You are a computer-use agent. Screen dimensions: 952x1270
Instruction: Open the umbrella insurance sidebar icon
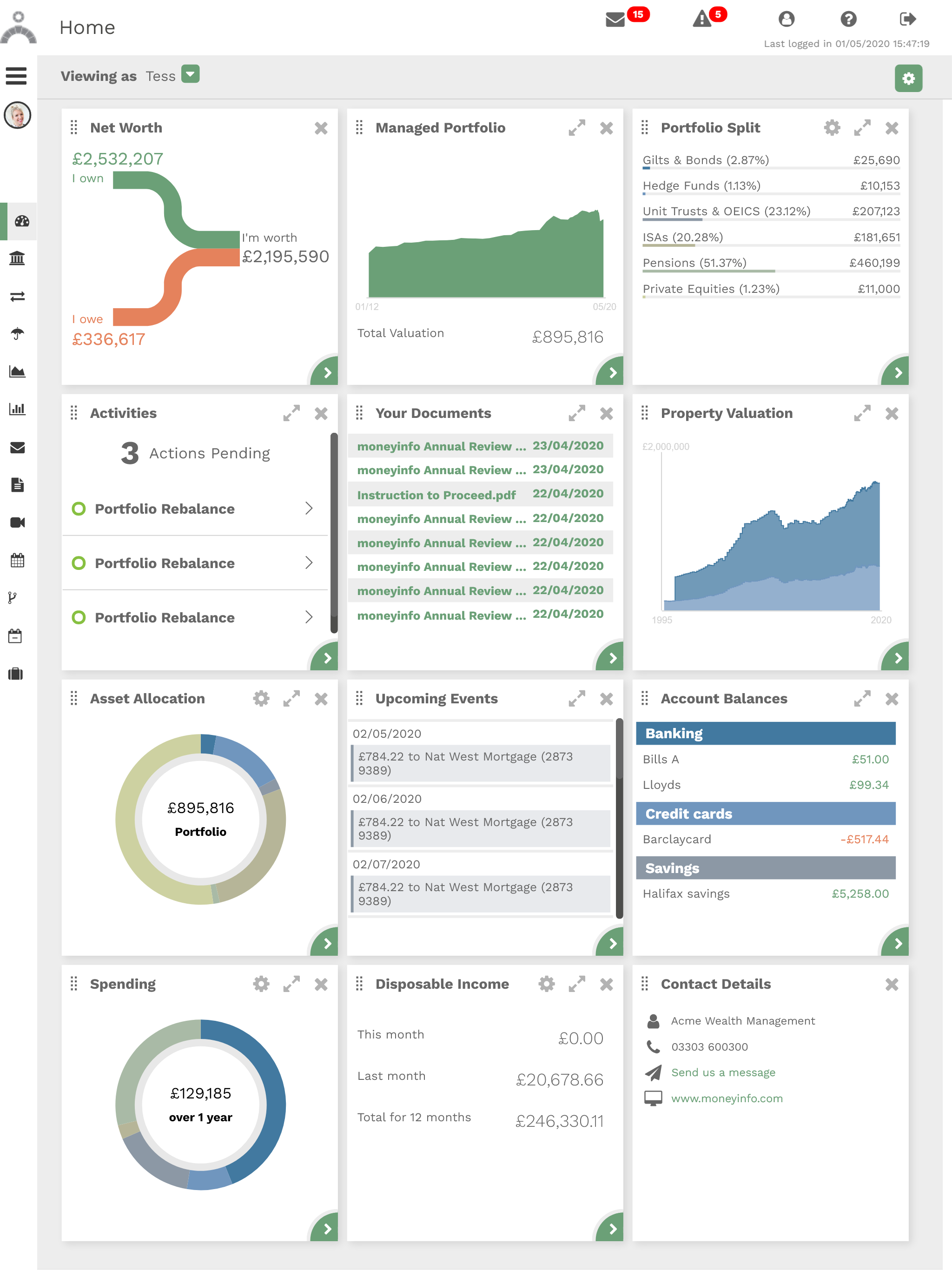[17, 334]
